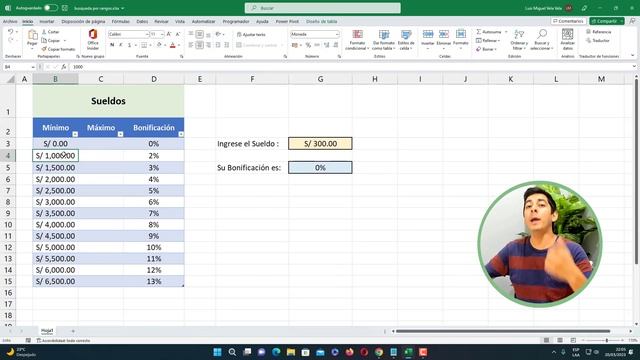Switch to the Programador tab
The height and width of the screenshot is (360, 640).
click(x=236, y=21)
